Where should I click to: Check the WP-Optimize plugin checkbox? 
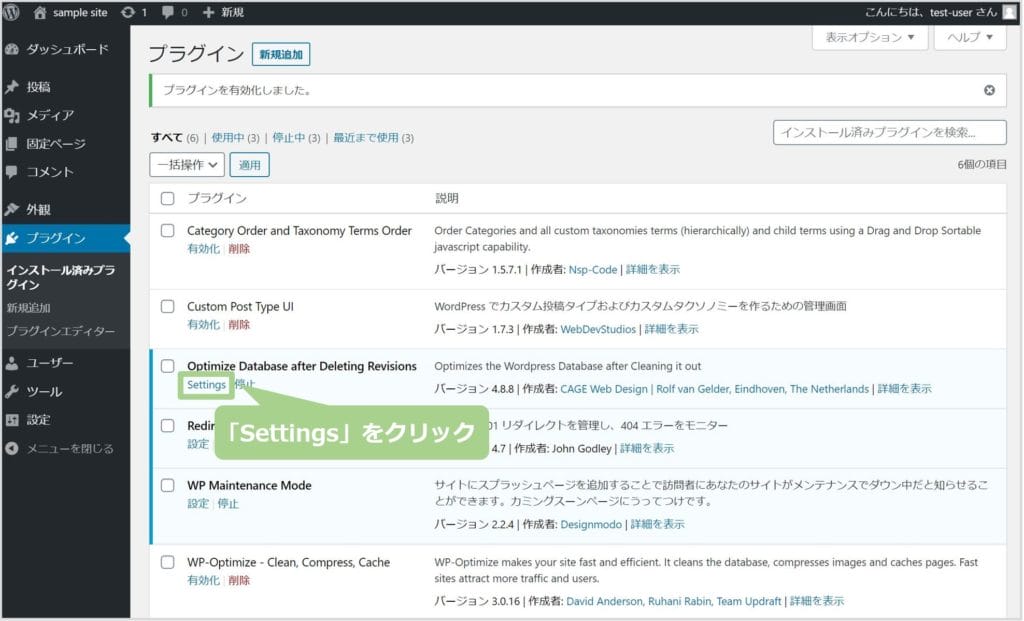pyautogui.click(x=168, y=562)
